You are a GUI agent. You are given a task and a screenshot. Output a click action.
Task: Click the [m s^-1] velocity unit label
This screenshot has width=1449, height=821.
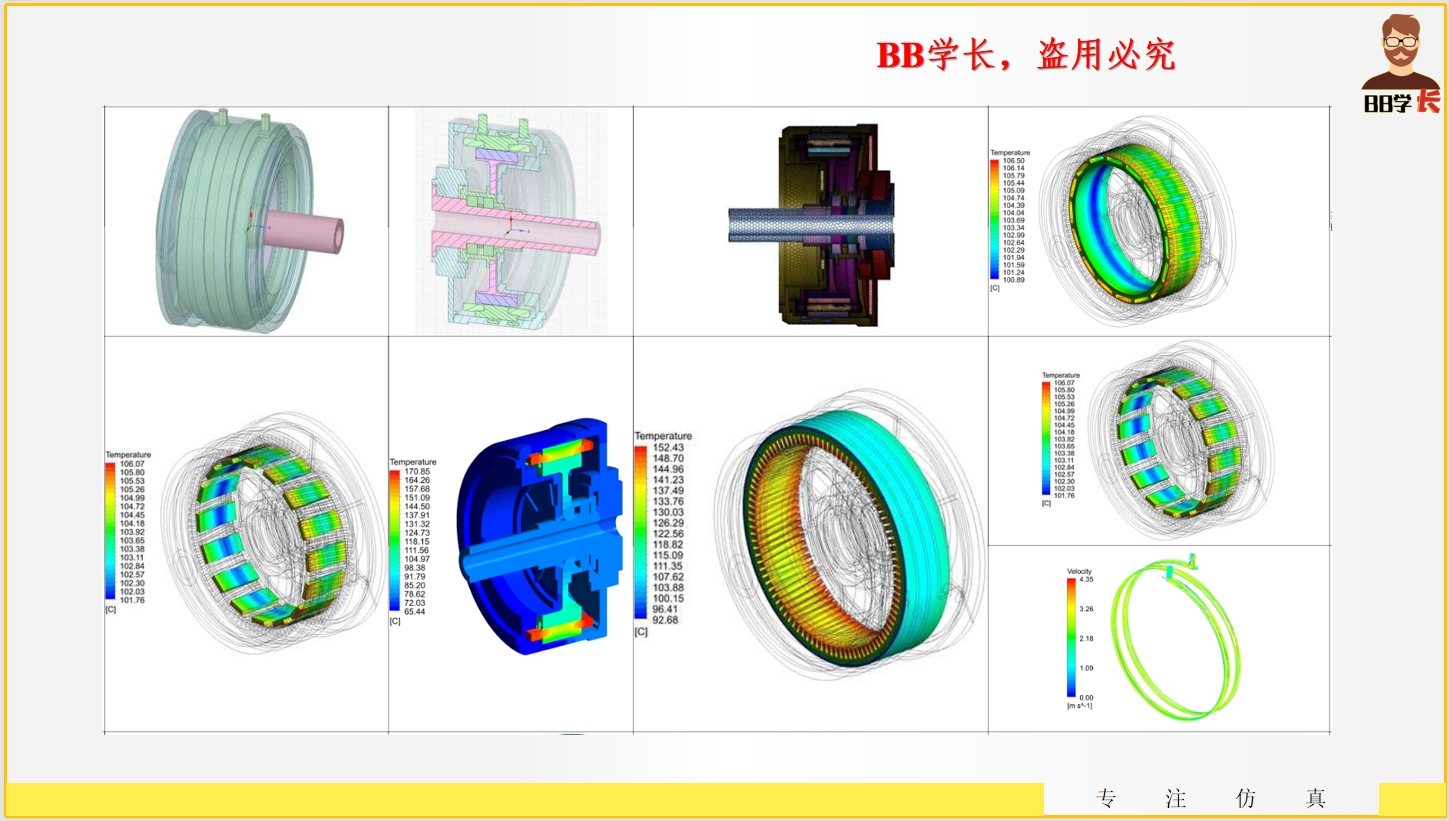(x=1079, y=706)
